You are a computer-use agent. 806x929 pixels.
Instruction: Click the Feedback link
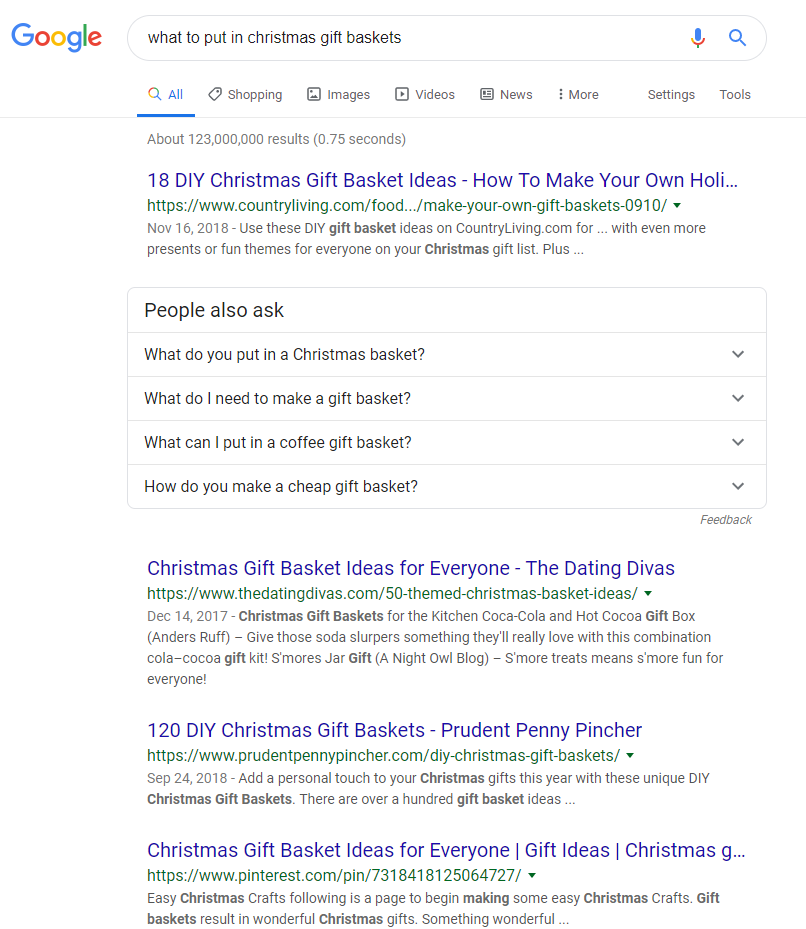click(725, 520)
